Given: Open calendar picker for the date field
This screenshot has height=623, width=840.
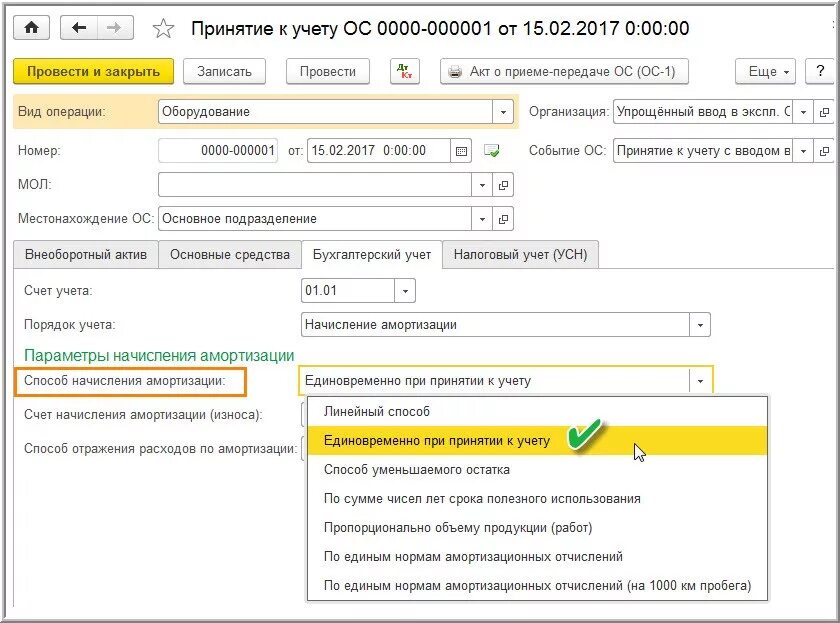Looking at the screenshot, I should (x=461, y=151).
